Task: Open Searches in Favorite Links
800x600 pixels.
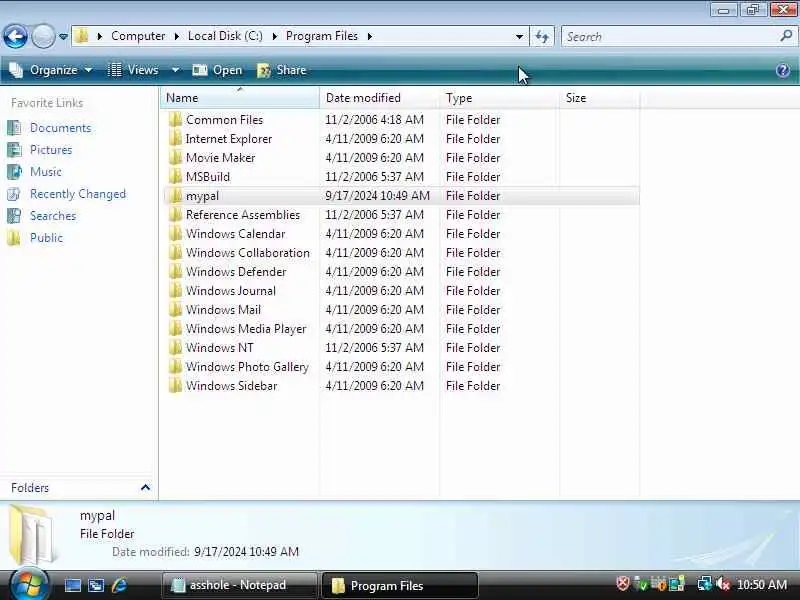Action: [53, 216]
